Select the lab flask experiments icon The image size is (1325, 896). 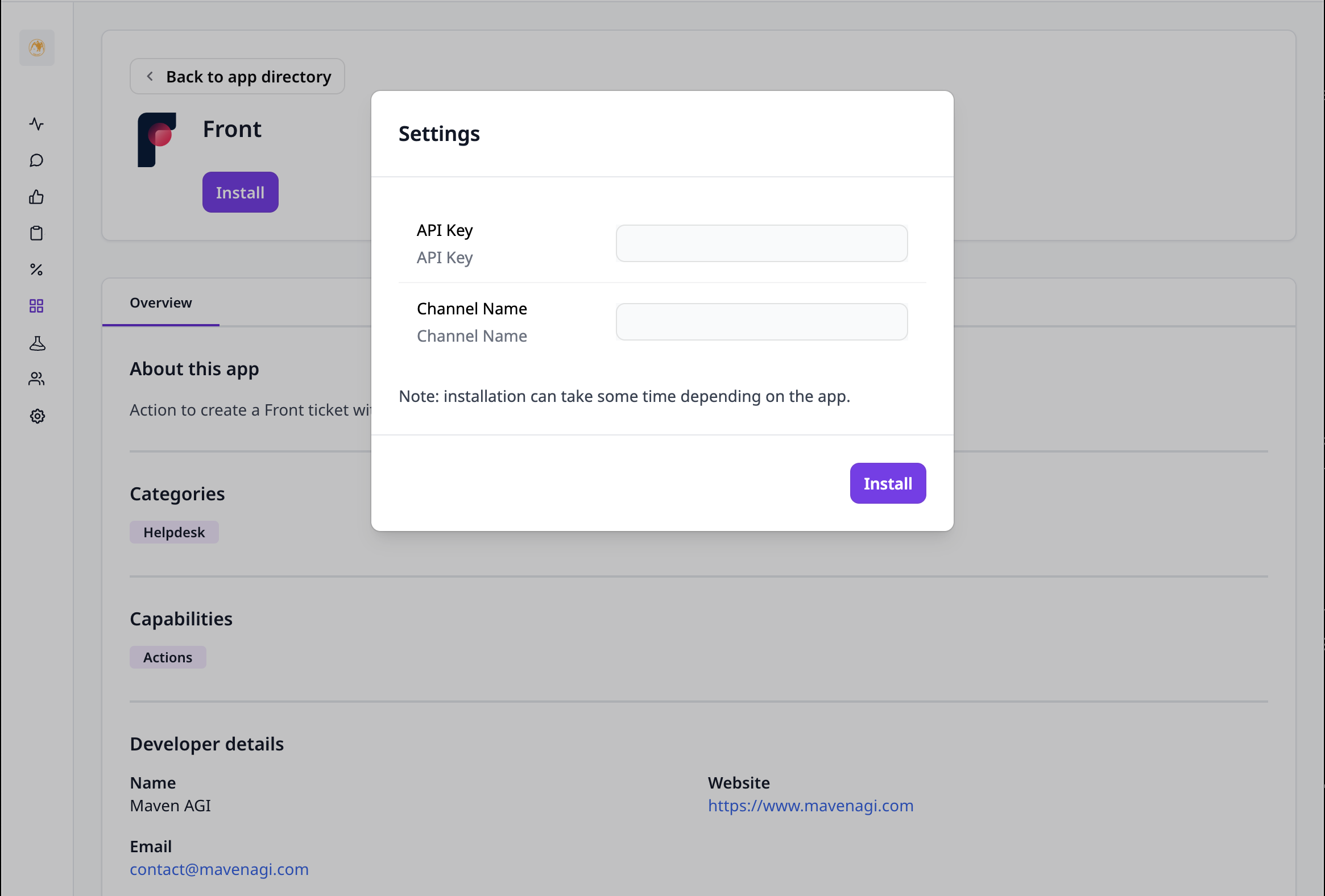(x=36, y=343)
